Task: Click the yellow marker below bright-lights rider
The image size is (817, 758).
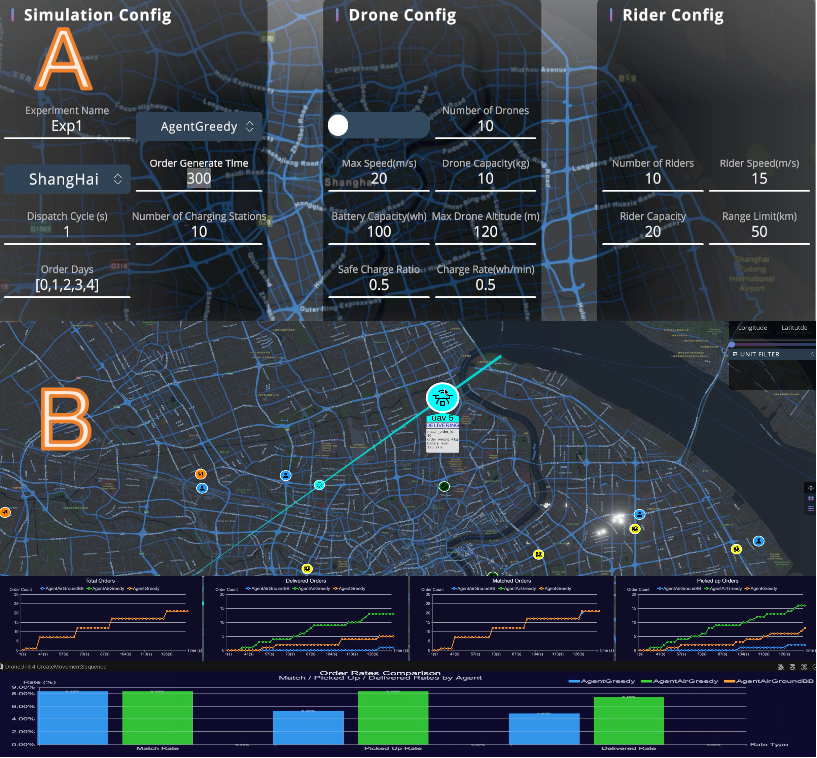Action: [635, 529]
